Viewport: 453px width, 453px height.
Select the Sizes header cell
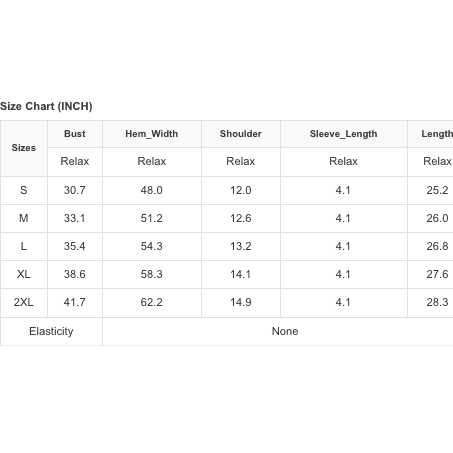click(24, 148)
